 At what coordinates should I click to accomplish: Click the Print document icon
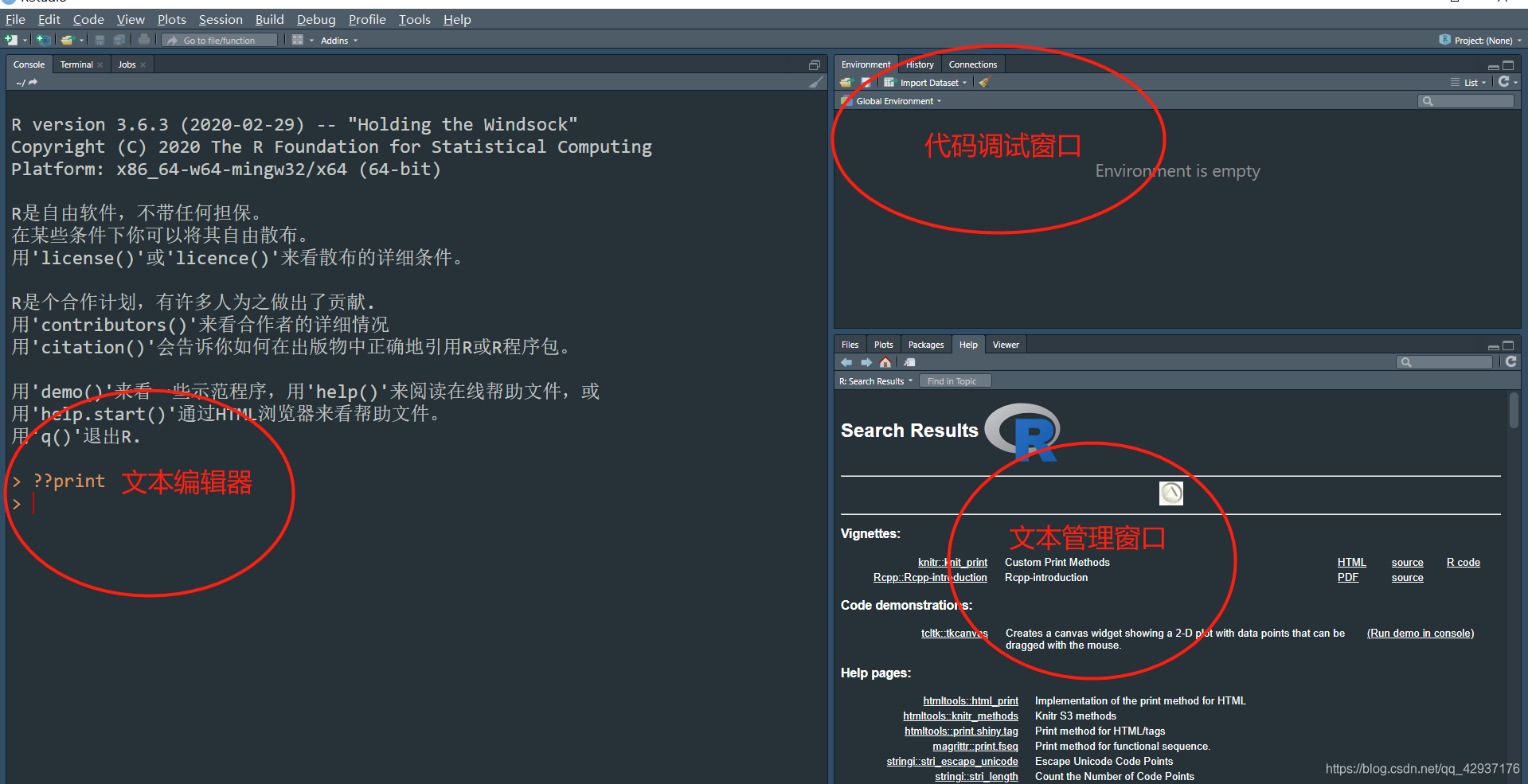[143, 40]
